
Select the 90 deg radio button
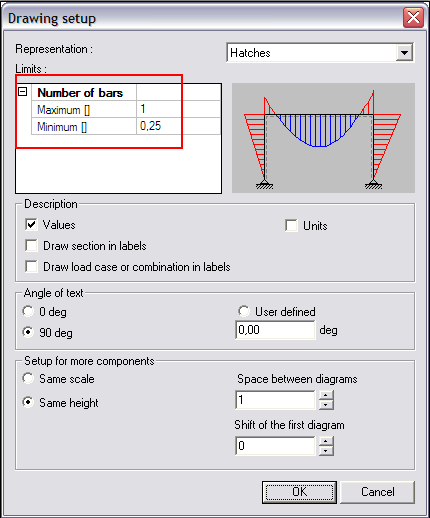[28, 332]
